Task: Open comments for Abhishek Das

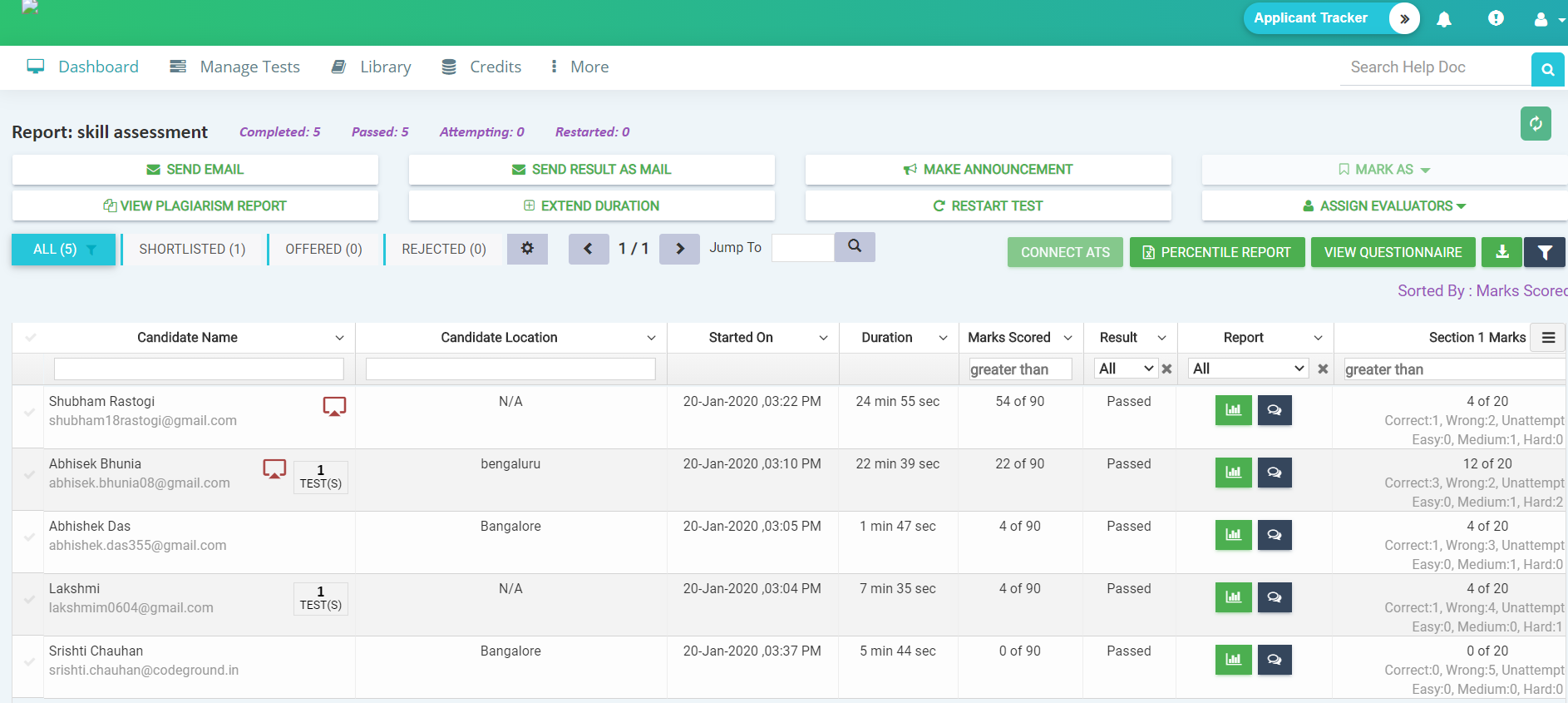Action: tap(1275, 535)
